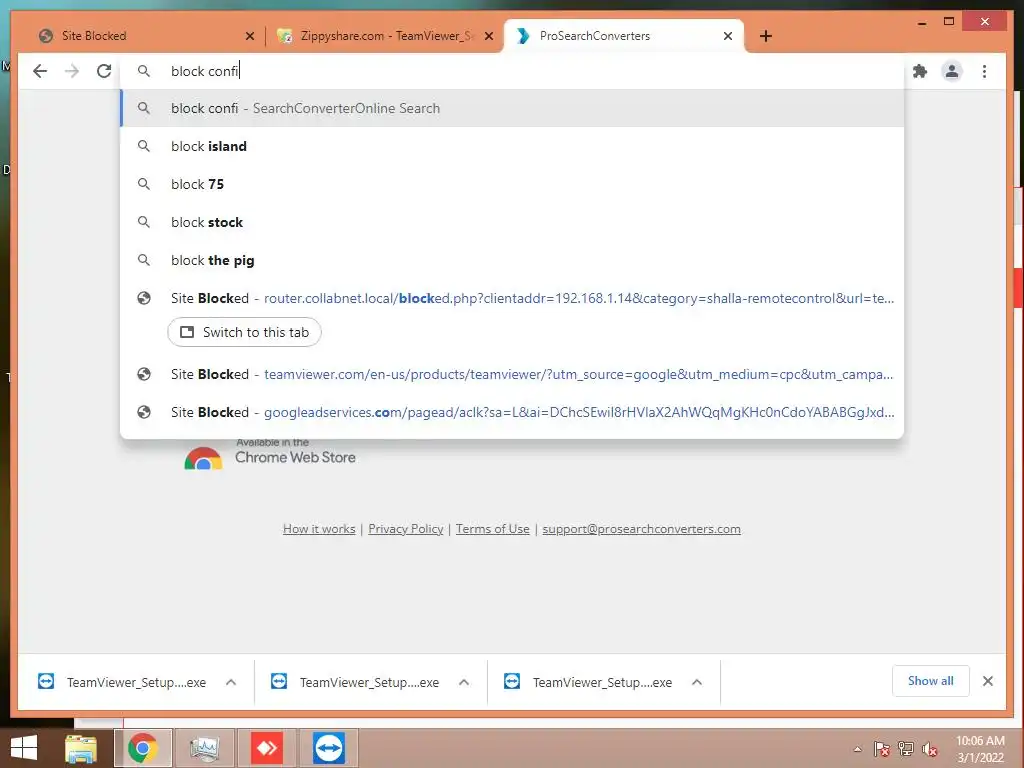Image resolution: width=1024 pixels, height=768 pixels.
Task: Click the Chrome taskbar icon
Action: (x=142, y=748)
